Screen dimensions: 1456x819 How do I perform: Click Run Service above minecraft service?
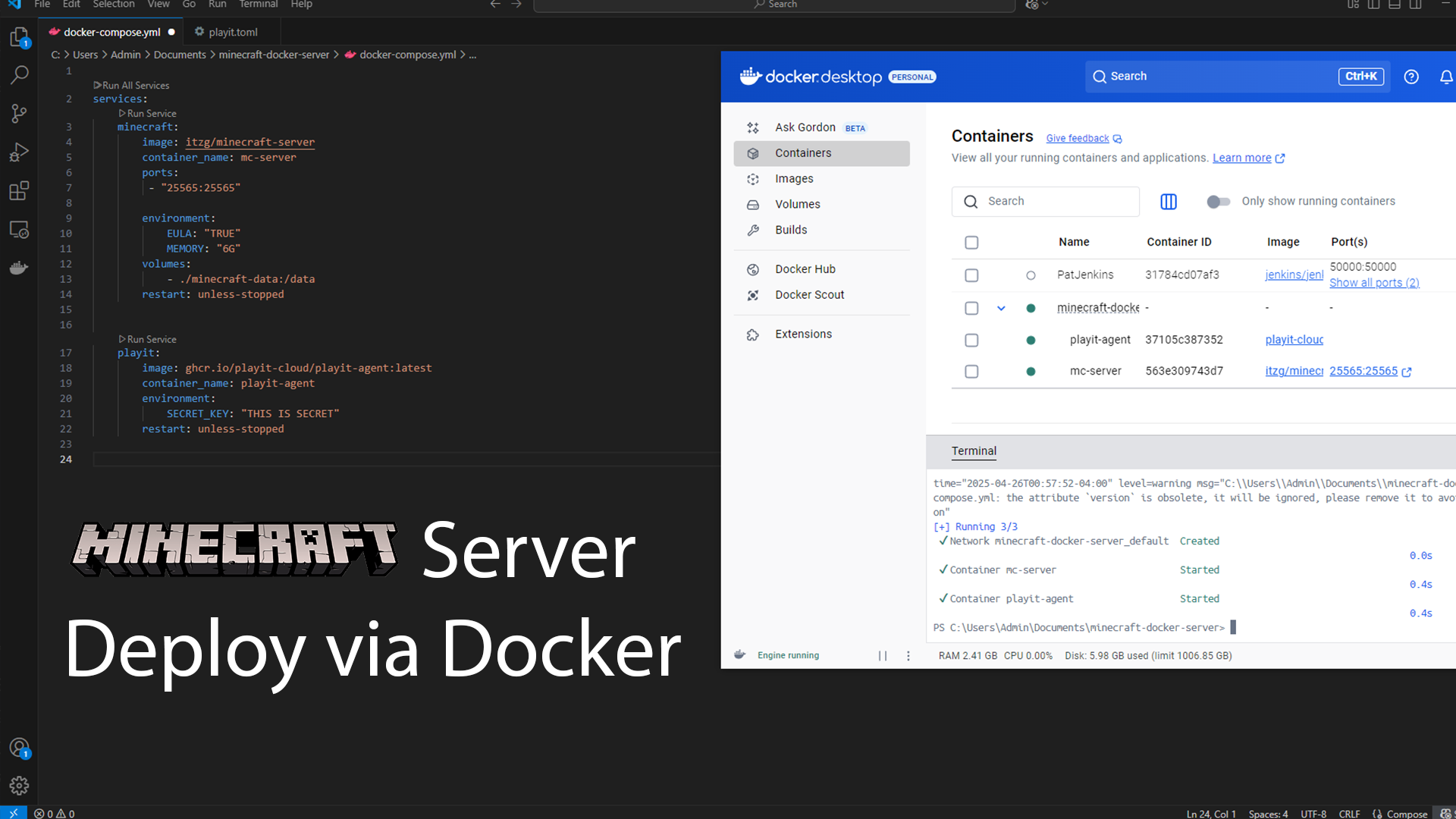[147, 113]
